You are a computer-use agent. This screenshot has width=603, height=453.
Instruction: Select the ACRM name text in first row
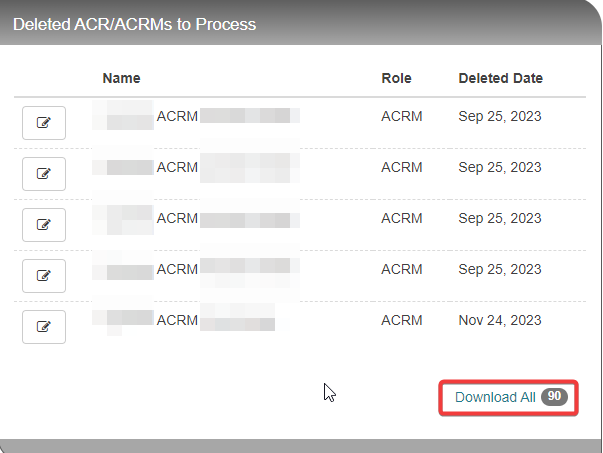coord(177,116)
